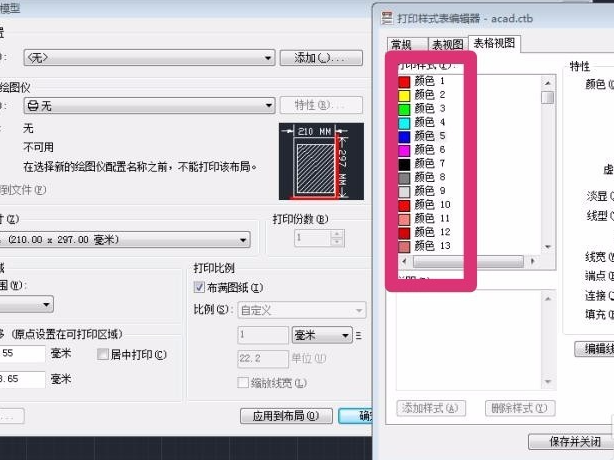The image size is (614, 460).
Task: Enable the 居中打印 checkbox
Action: point(103,354)
